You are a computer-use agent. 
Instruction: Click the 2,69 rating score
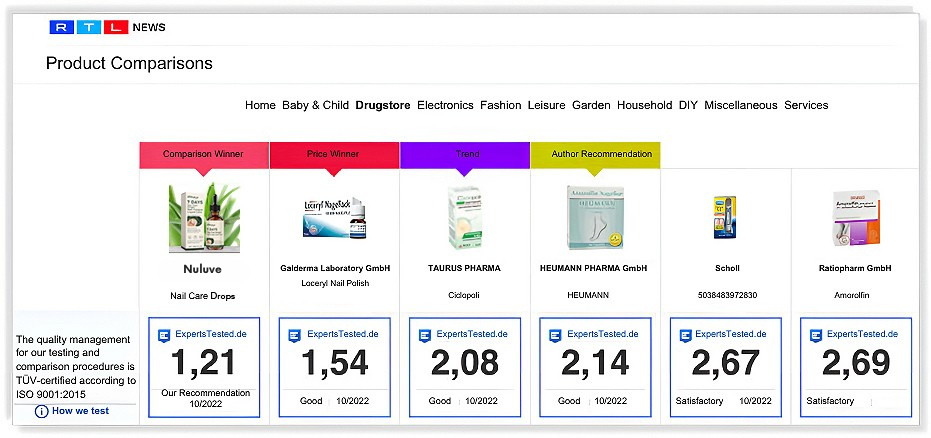[856, 363]
